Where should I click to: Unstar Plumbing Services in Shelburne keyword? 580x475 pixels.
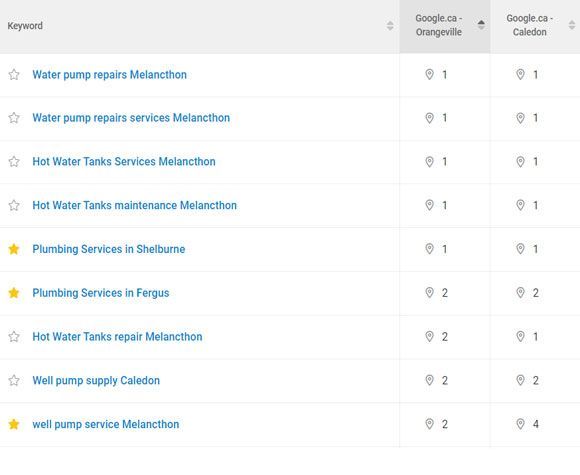[x=14, y=249]
